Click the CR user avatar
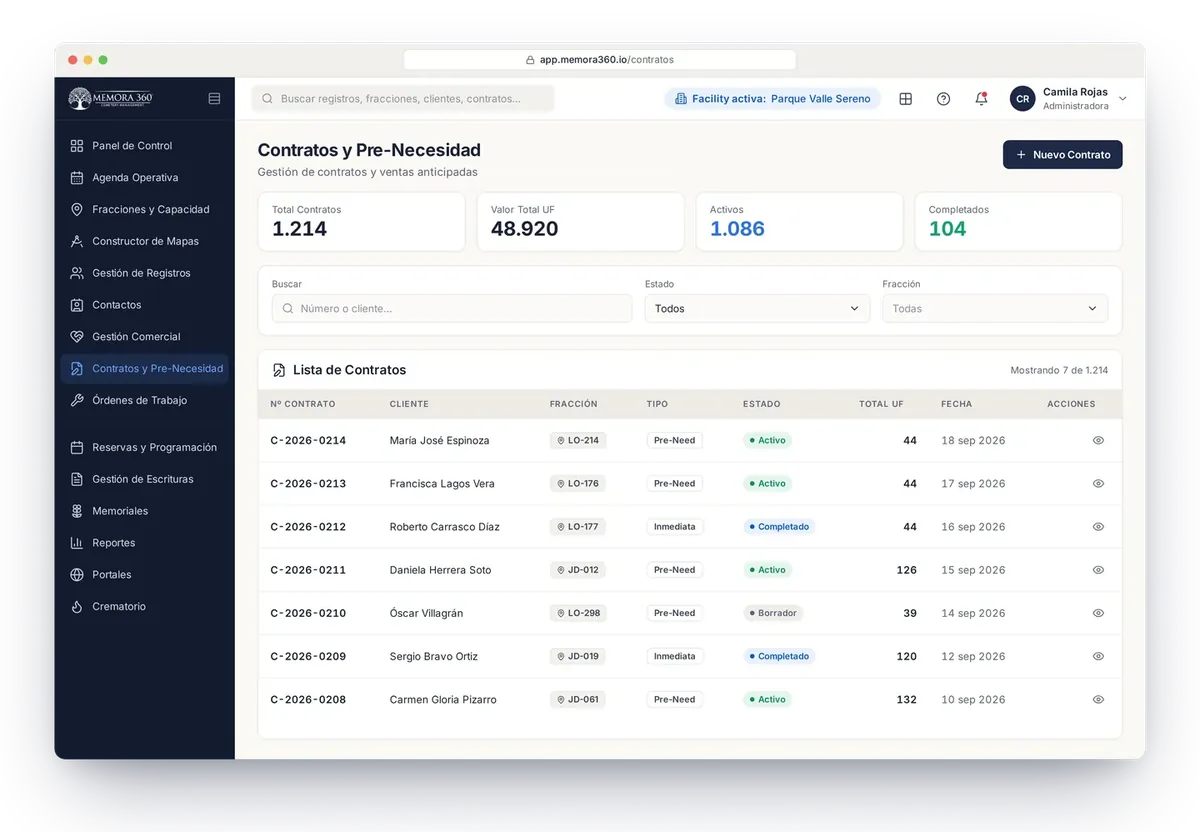Image resolution: width=1200 pixels, height=832 pixels. tap(1022, 99)
